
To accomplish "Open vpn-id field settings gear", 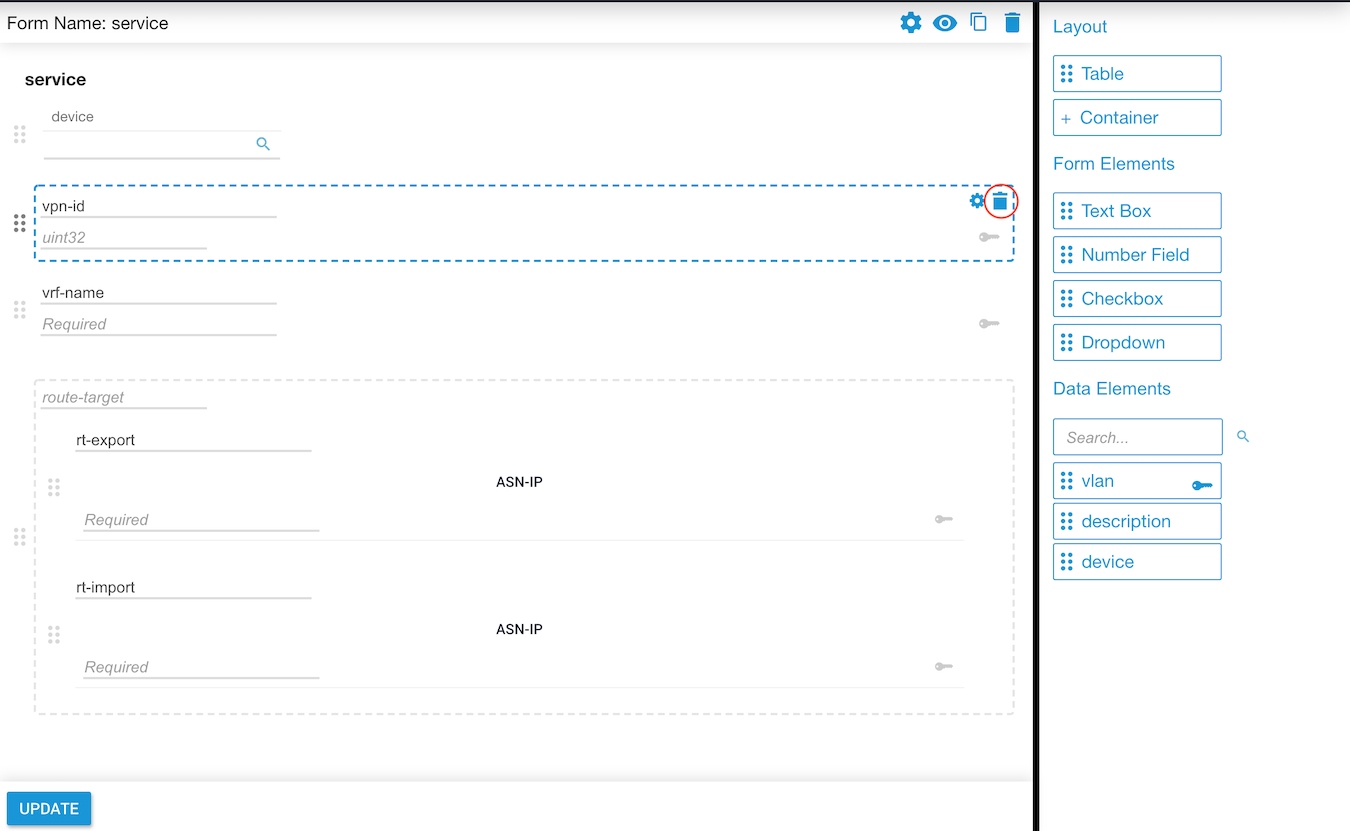I will point(977,201).
